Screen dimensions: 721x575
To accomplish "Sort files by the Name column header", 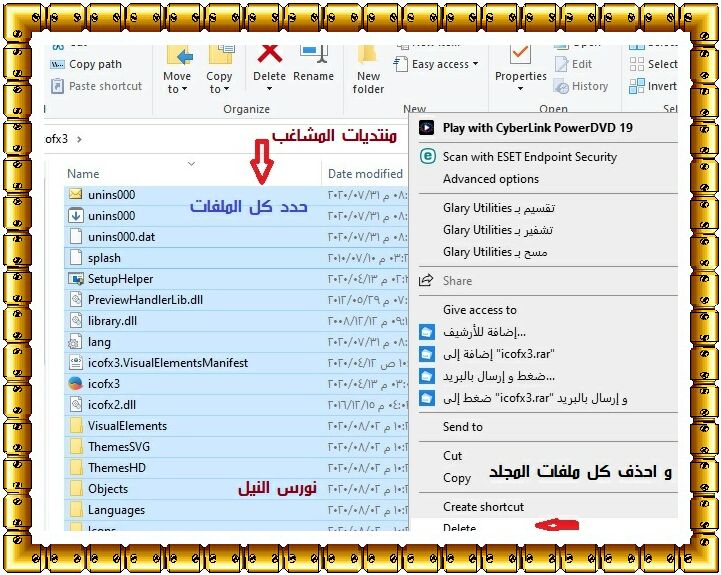I will pyautogui.click(x=84, y=174).
